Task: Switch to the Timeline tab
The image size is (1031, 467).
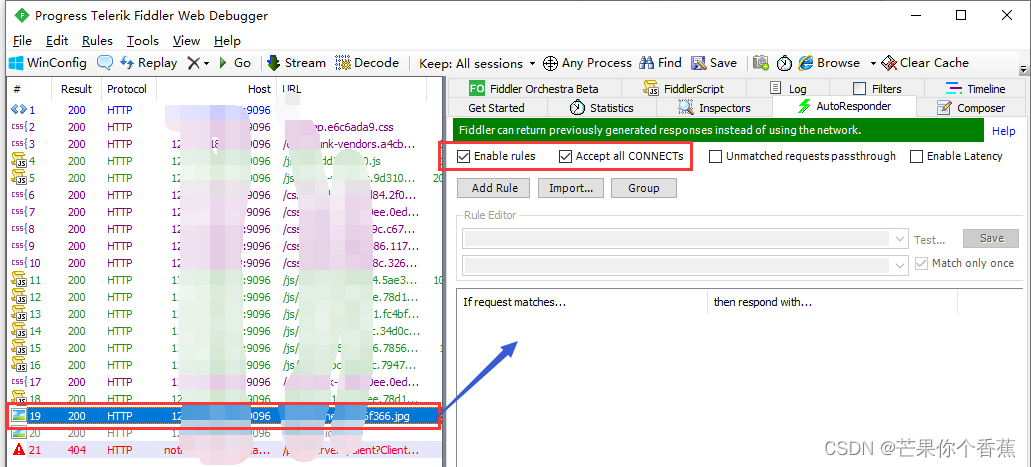Action: pos(976,88)
